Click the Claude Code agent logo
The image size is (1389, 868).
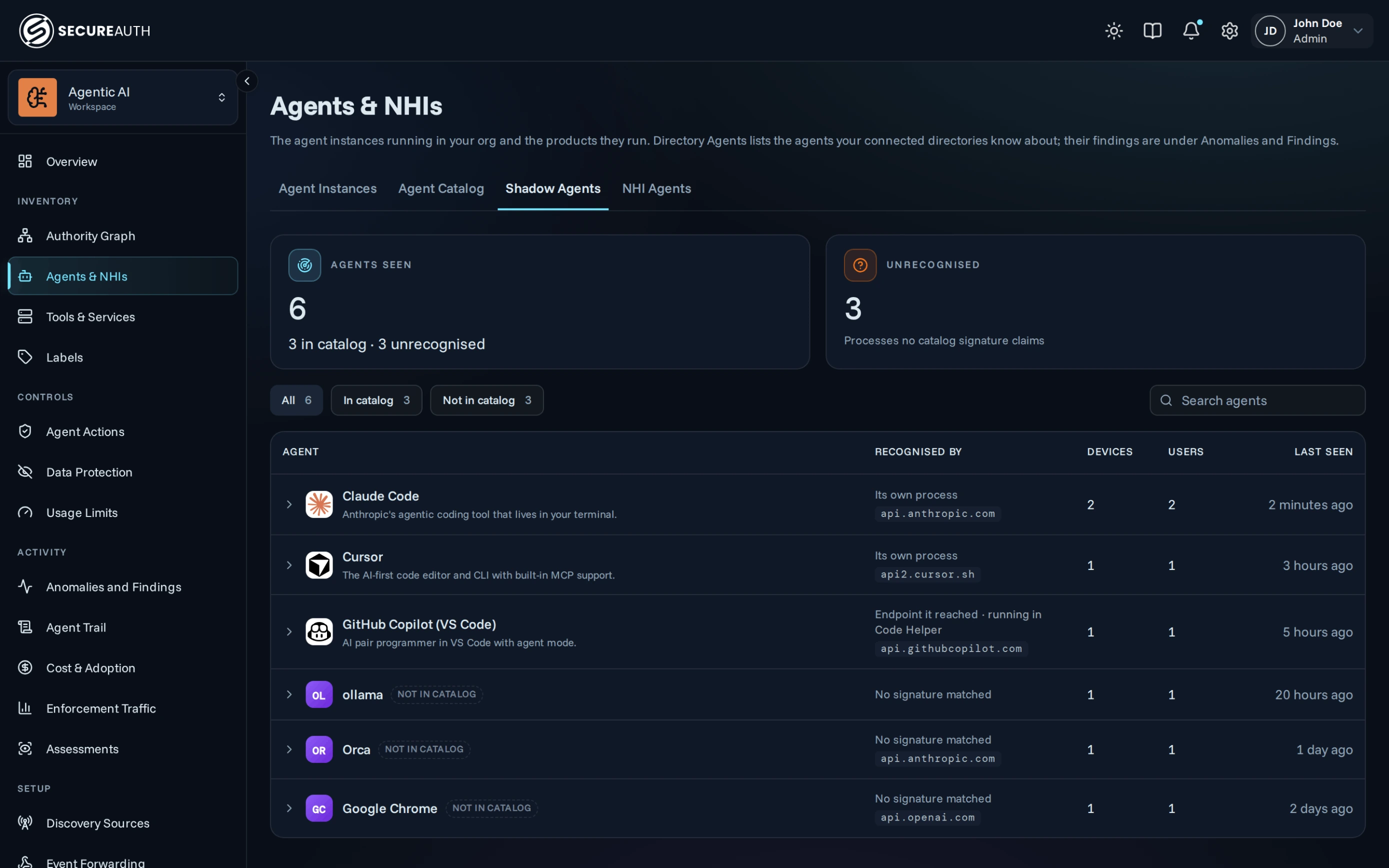(319, 504)
